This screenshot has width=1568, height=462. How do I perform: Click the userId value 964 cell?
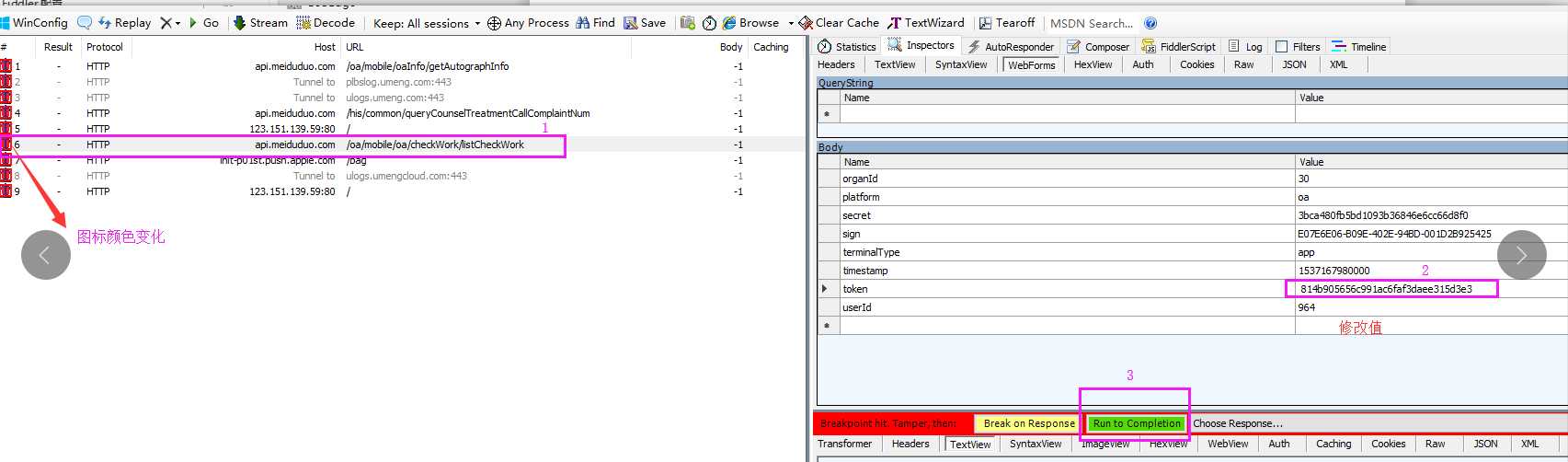tap(1430, 307)
